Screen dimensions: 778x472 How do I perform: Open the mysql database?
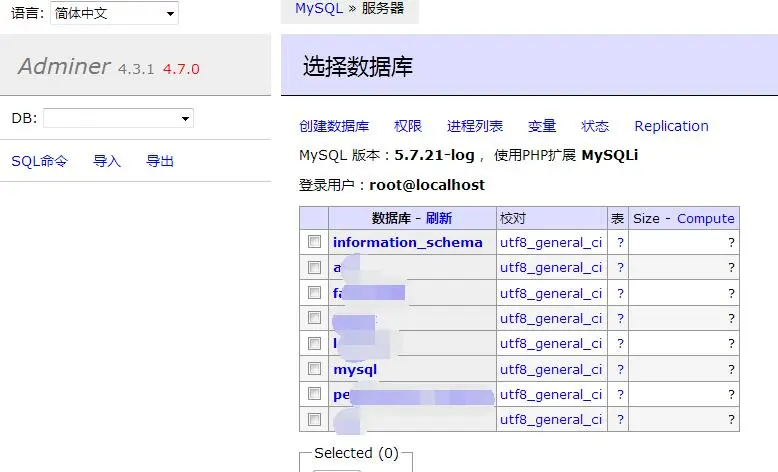355,370
